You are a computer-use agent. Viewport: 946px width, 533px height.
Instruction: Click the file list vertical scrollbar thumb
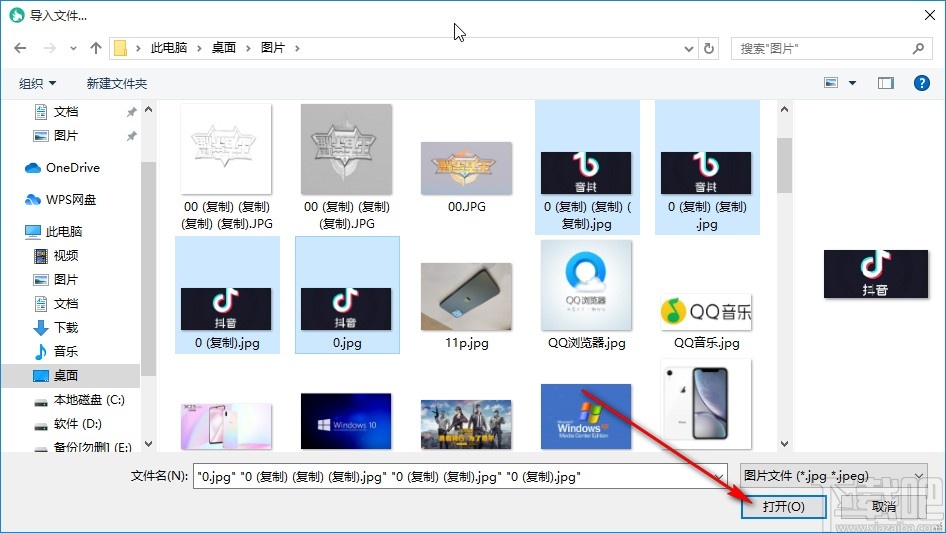[784, 165]
